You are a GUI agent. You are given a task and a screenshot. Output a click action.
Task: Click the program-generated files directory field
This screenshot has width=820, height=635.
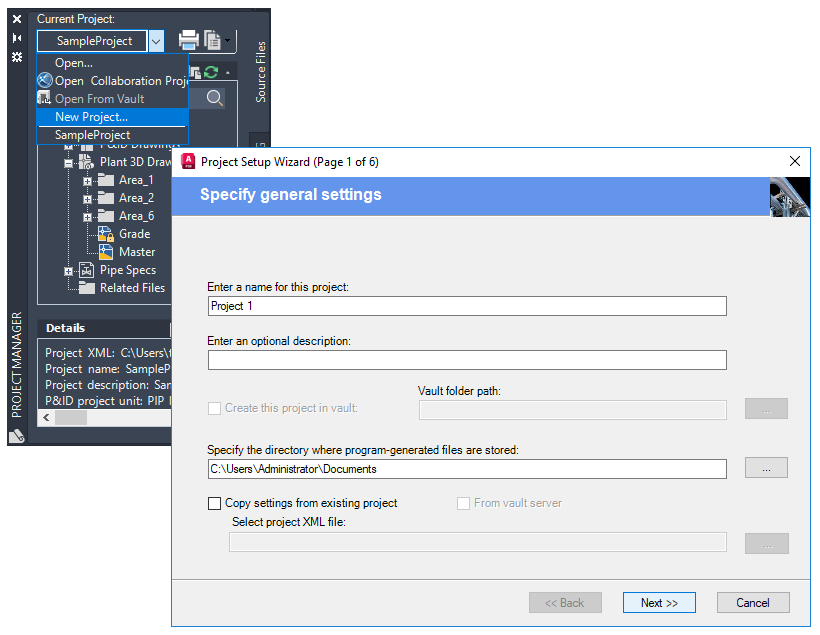click(467, 469)
